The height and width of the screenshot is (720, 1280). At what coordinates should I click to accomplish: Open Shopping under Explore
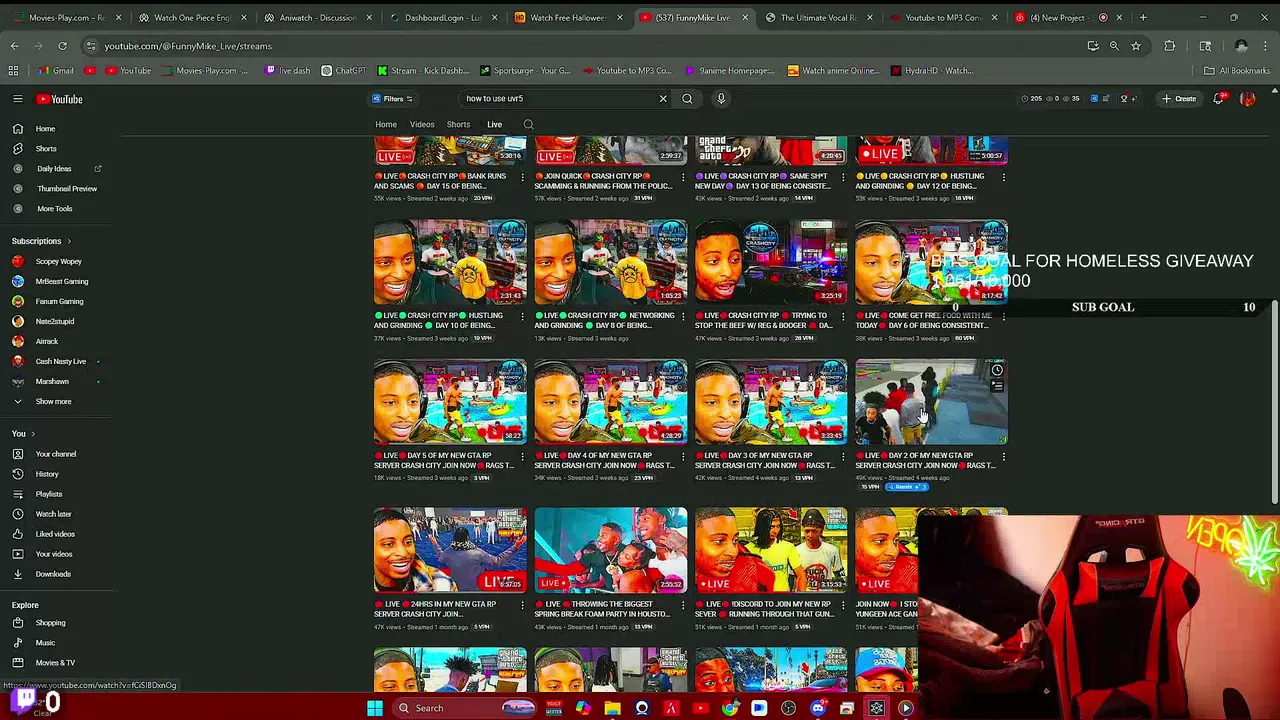pyautogui.click(x=50, y=623)
